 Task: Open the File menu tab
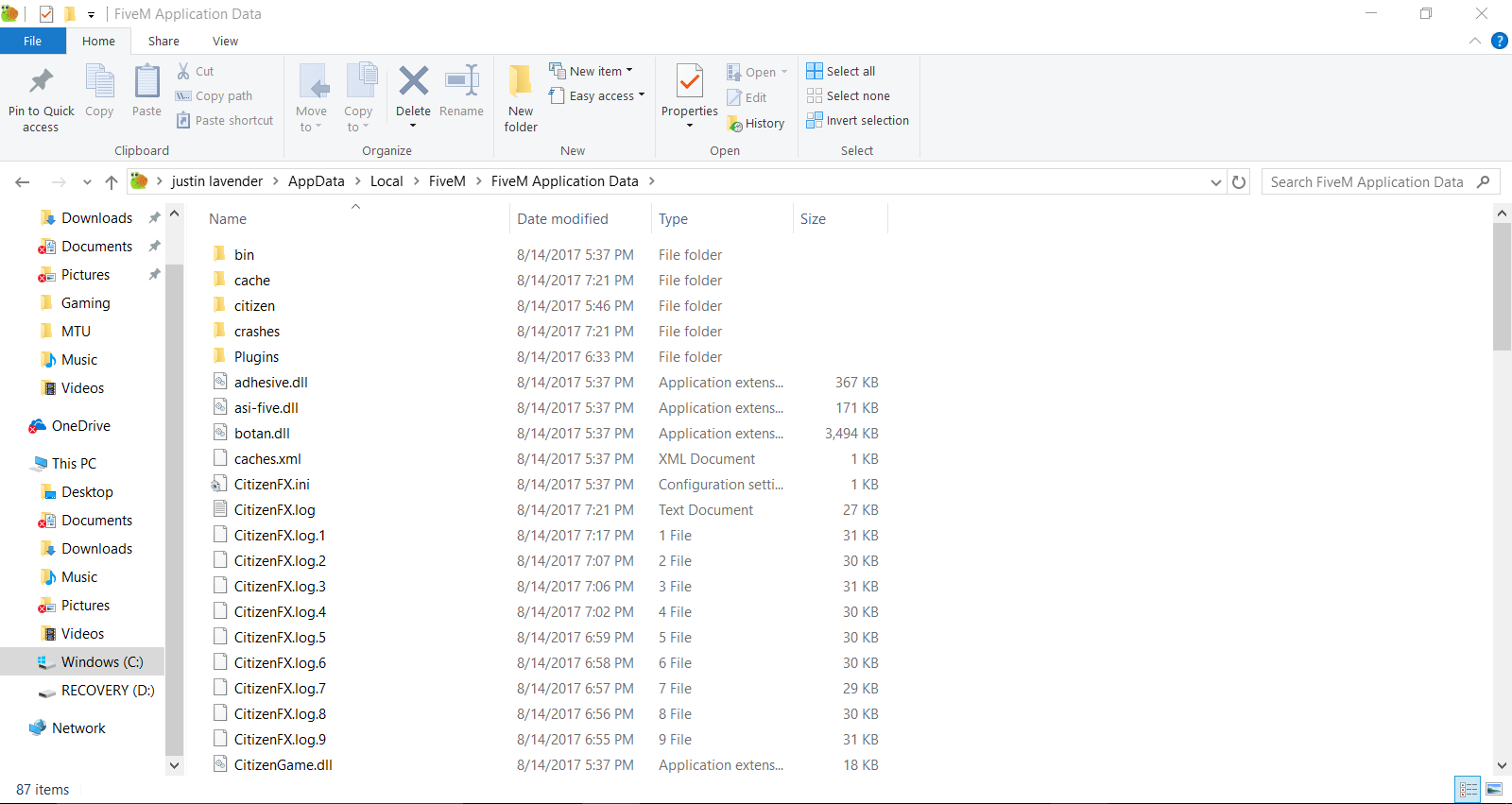[x=33, y=41]
